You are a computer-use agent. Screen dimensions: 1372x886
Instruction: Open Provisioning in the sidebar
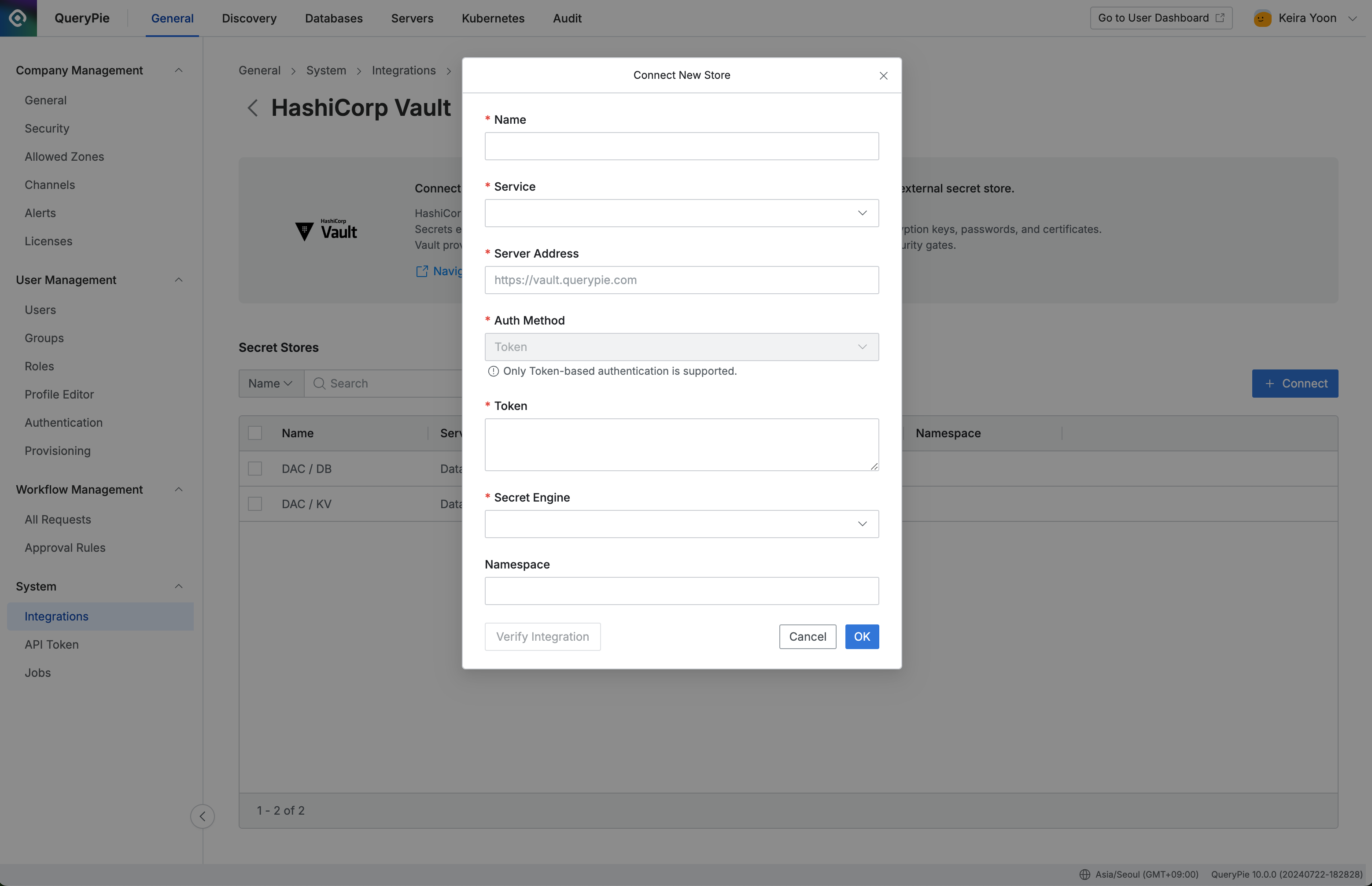tap(58, 450)
